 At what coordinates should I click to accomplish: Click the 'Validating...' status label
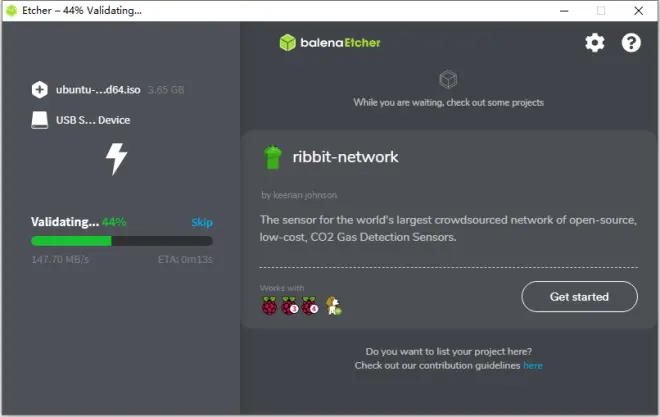coord(65,222)
